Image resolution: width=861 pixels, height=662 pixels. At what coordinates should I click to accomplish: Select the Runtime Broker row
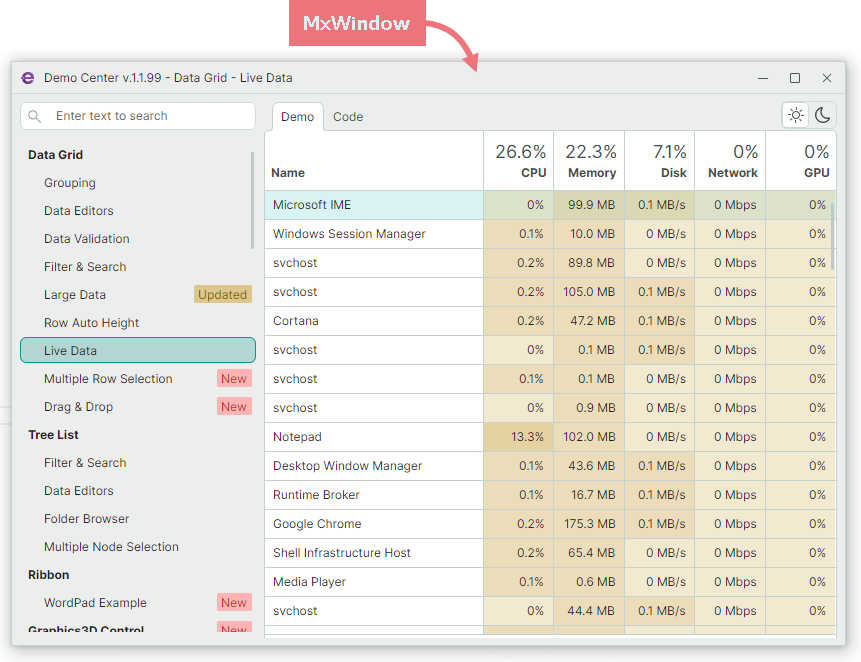550,495
